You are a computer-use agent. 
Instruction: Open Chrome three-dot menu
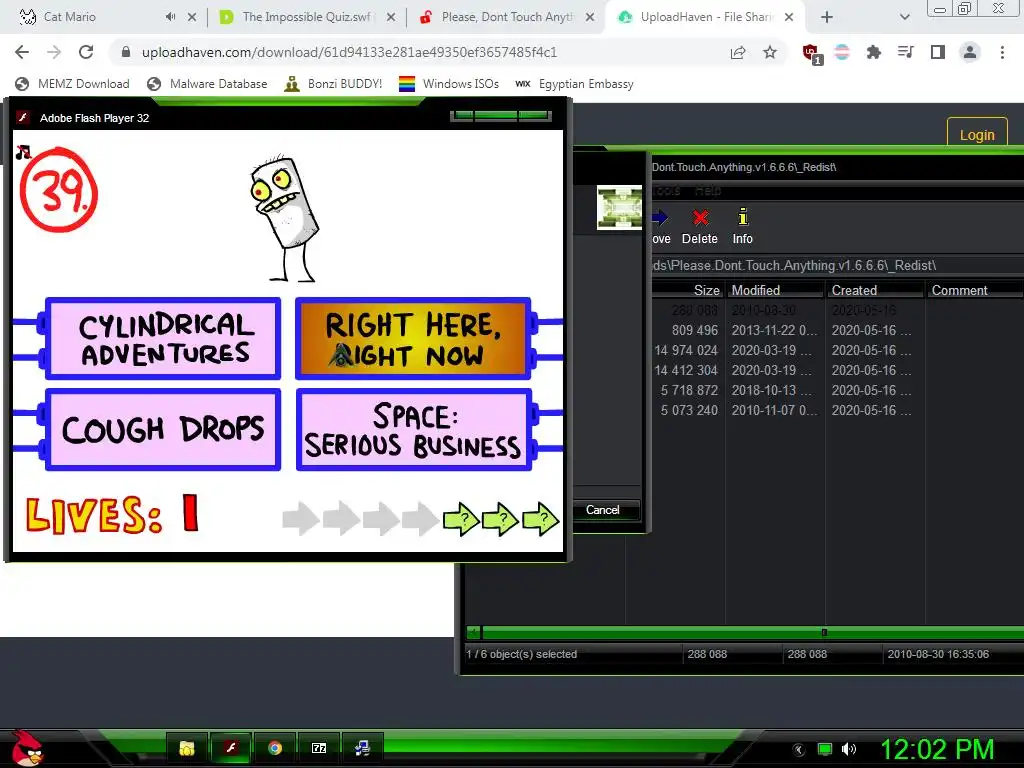(x=1002, y=52)
